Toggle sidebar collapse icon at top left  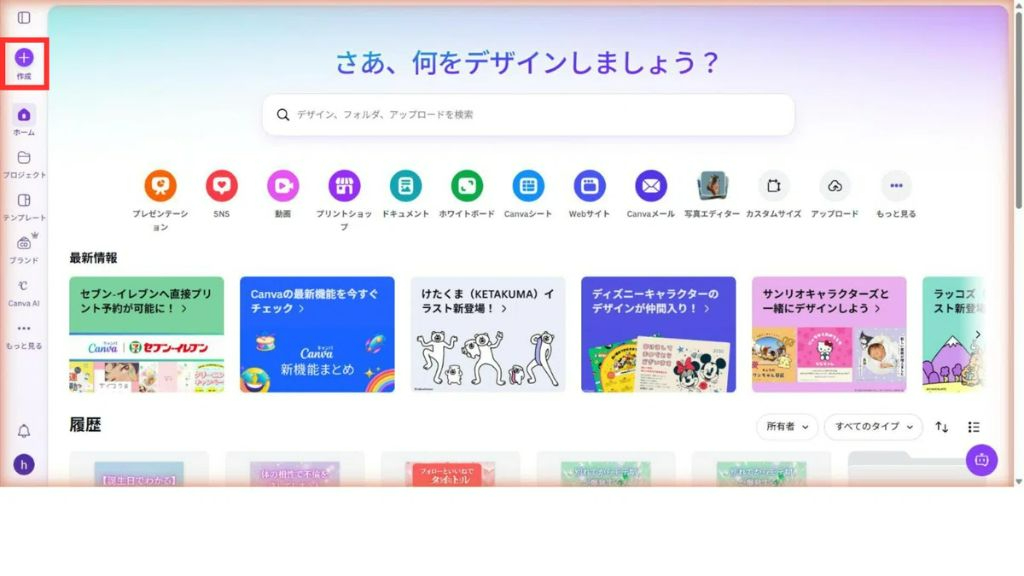(24, 18)
